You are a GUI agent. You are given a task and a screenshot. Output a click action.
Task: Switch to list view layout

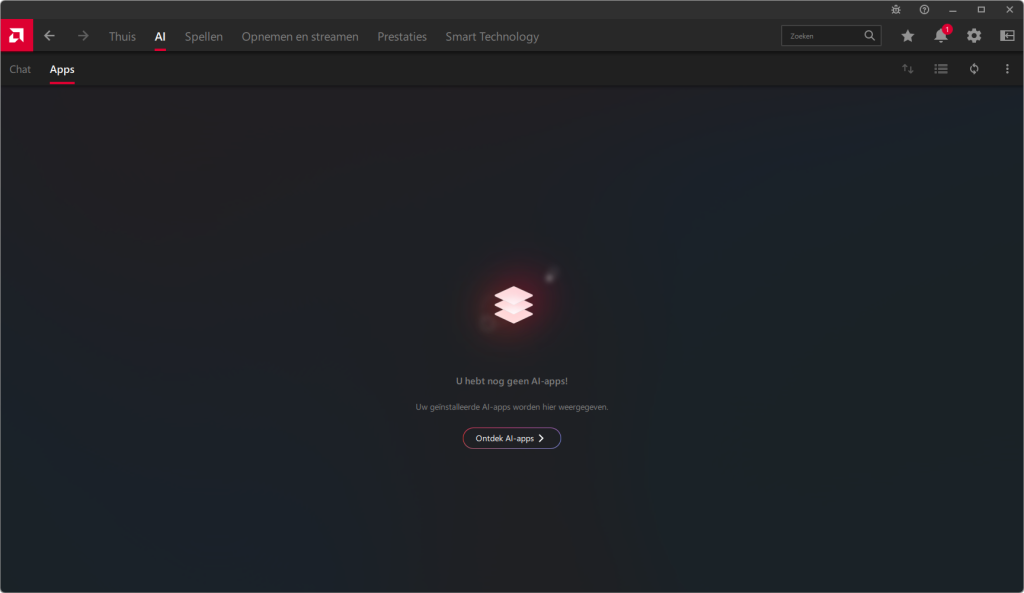pyautogui.click(x=941, y=69)
